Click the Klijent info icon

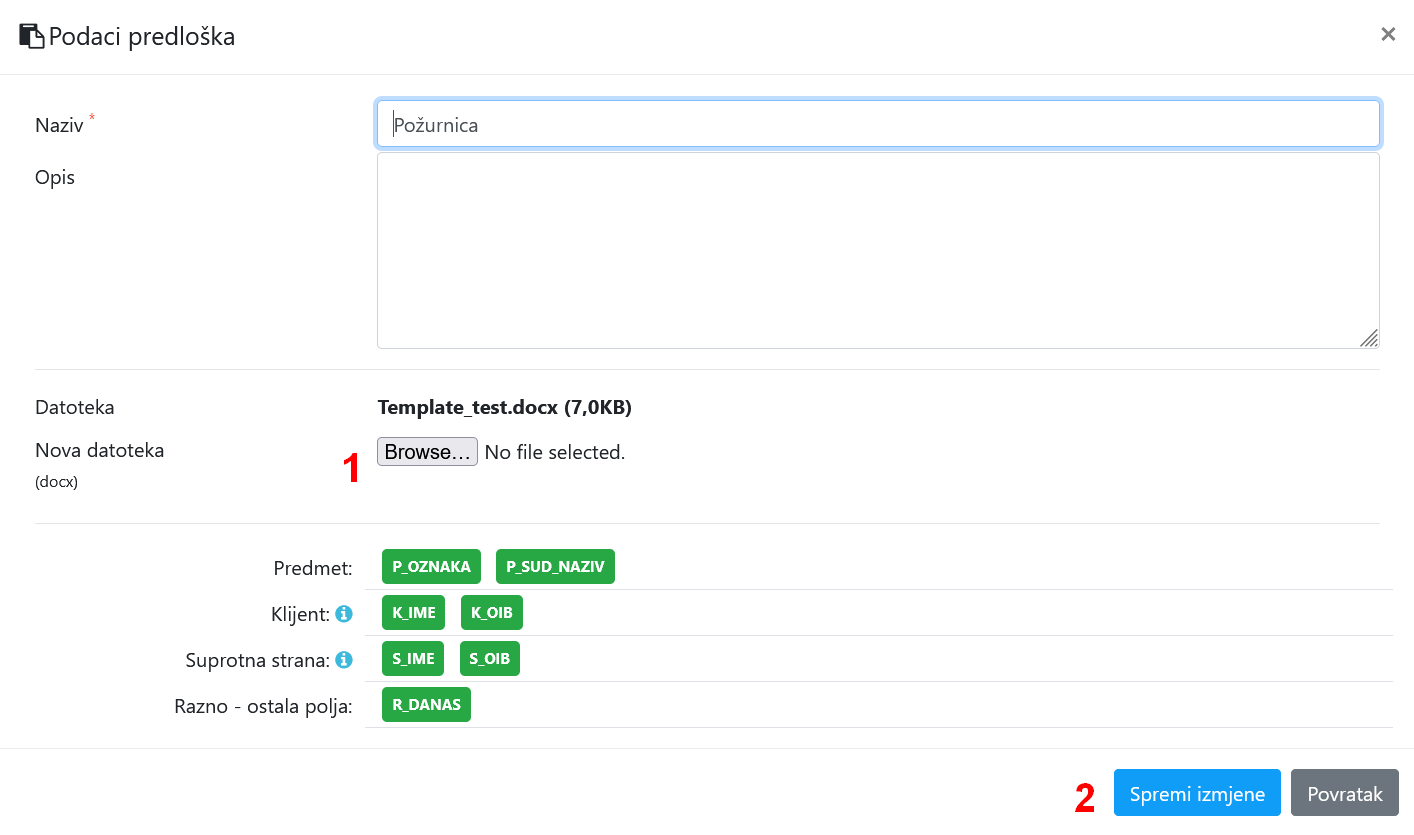[343, 614]
